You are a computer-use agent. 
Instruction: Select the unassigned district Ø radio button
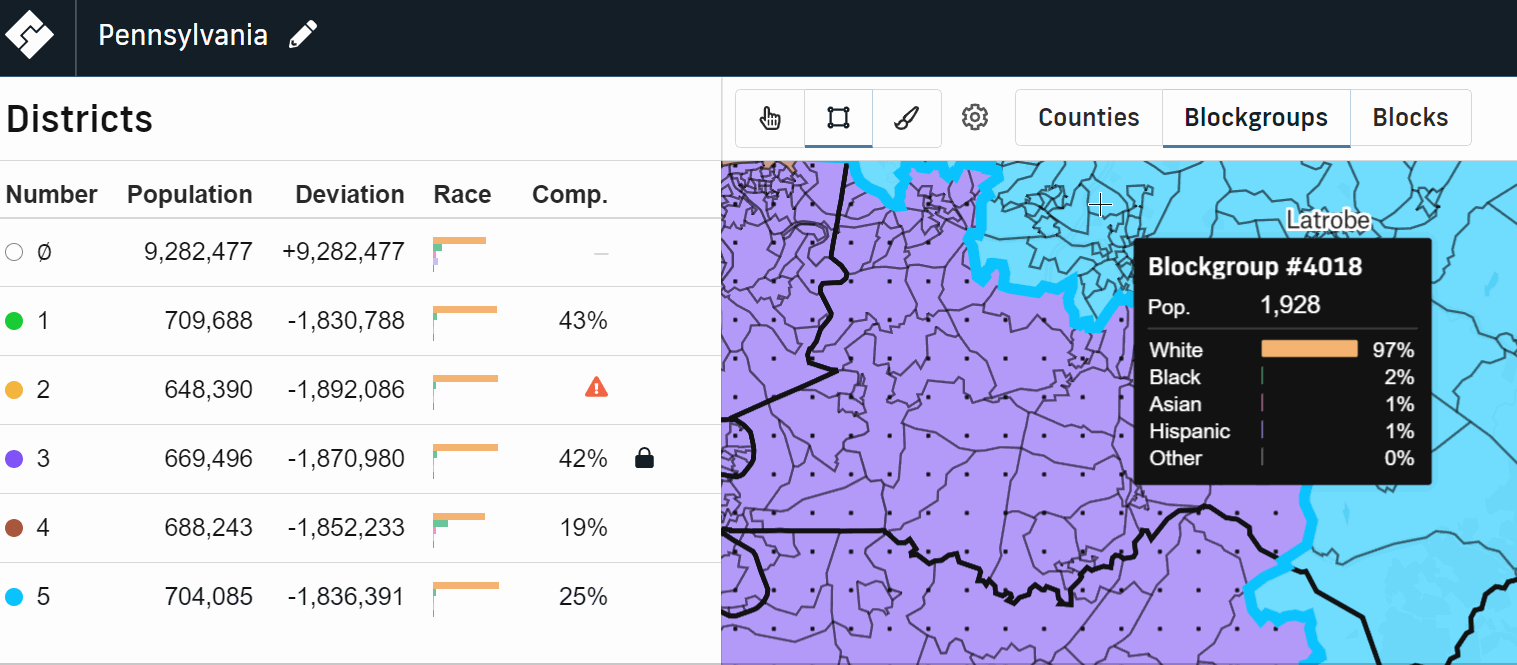pos(14,252)
